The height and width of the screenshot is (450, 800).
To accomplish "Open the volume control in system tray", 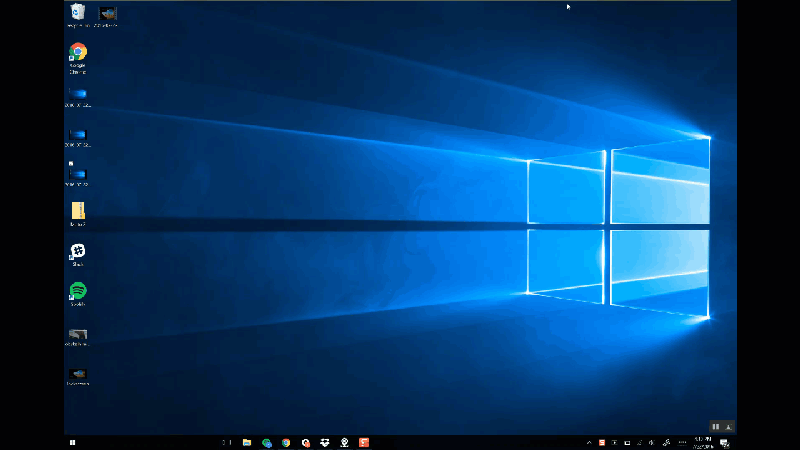I will pos(652,443).
